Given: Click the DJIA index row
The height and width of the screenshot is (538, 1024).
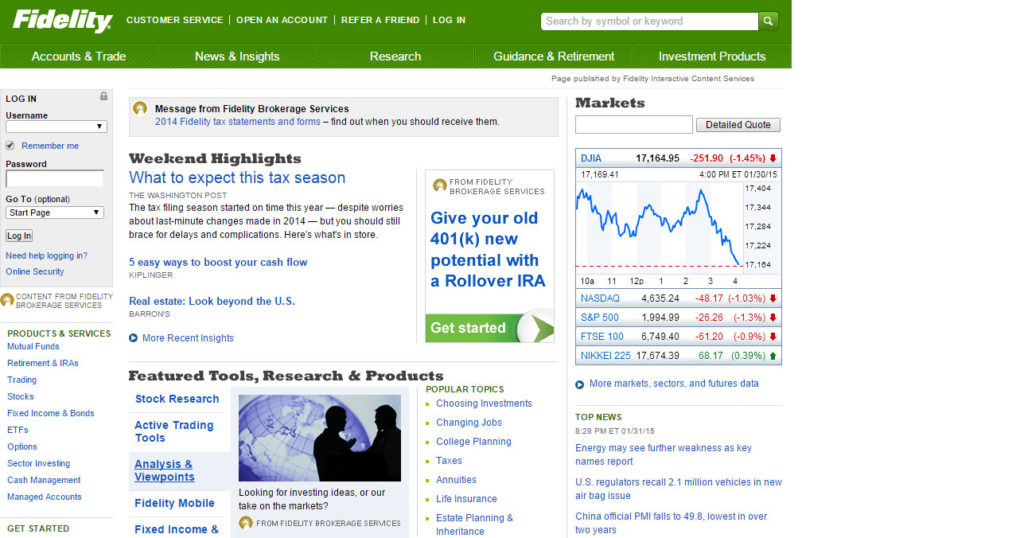Looking at the screenshot, I should 679,158.
